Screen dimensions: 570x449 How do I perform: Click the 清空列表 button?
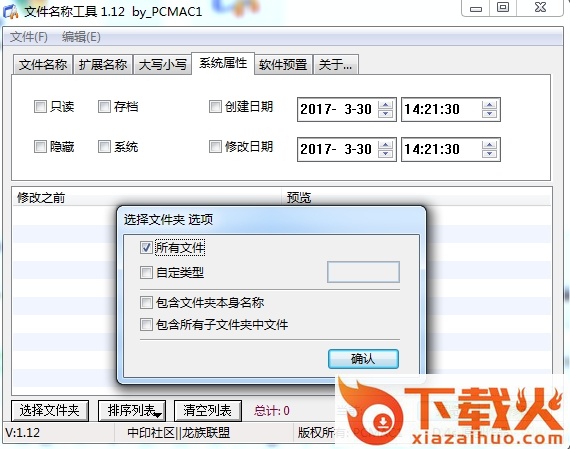point(208,411)
